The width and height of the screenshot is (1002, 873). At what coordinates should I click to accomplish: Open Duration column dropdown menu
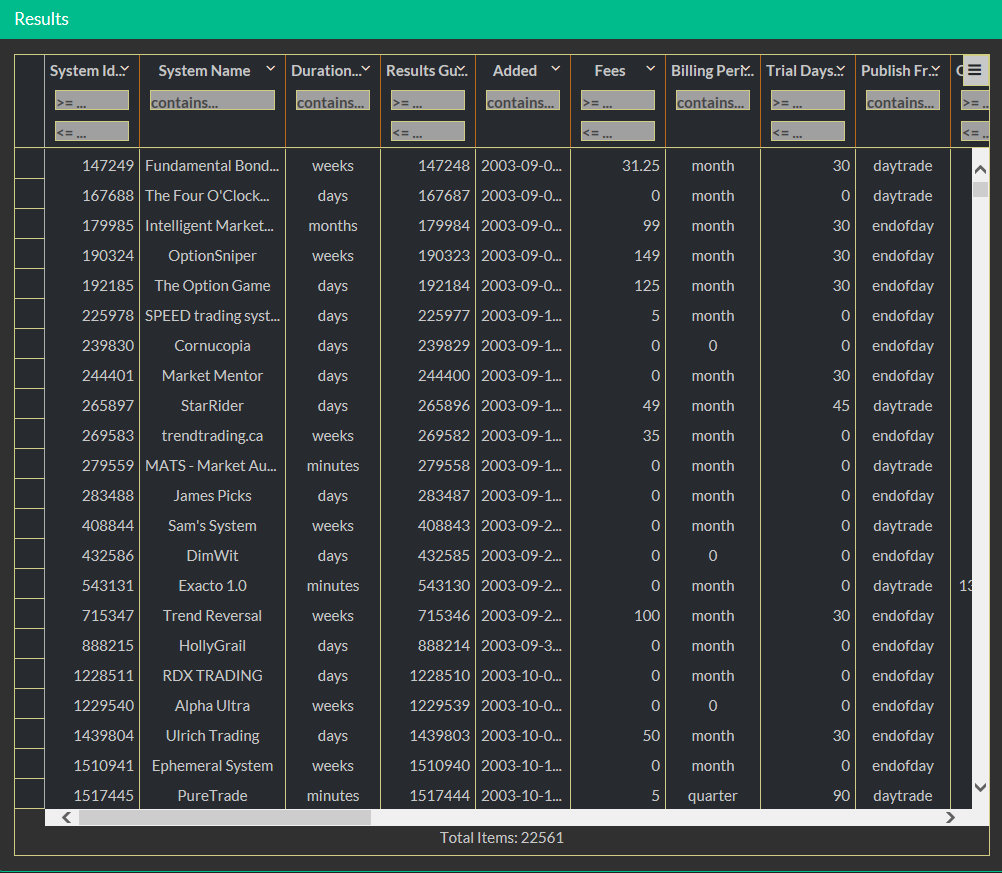click(x=366, y=69)
